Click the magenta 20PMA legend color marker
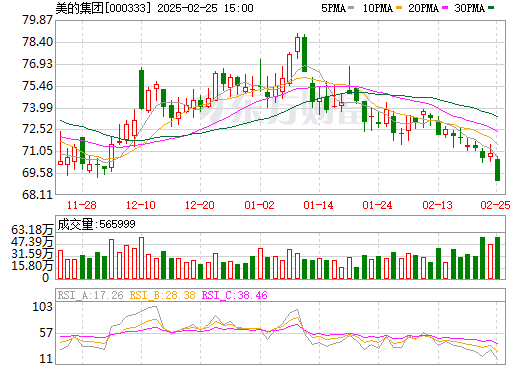This screenshot has height=365, width=520. 445,8
